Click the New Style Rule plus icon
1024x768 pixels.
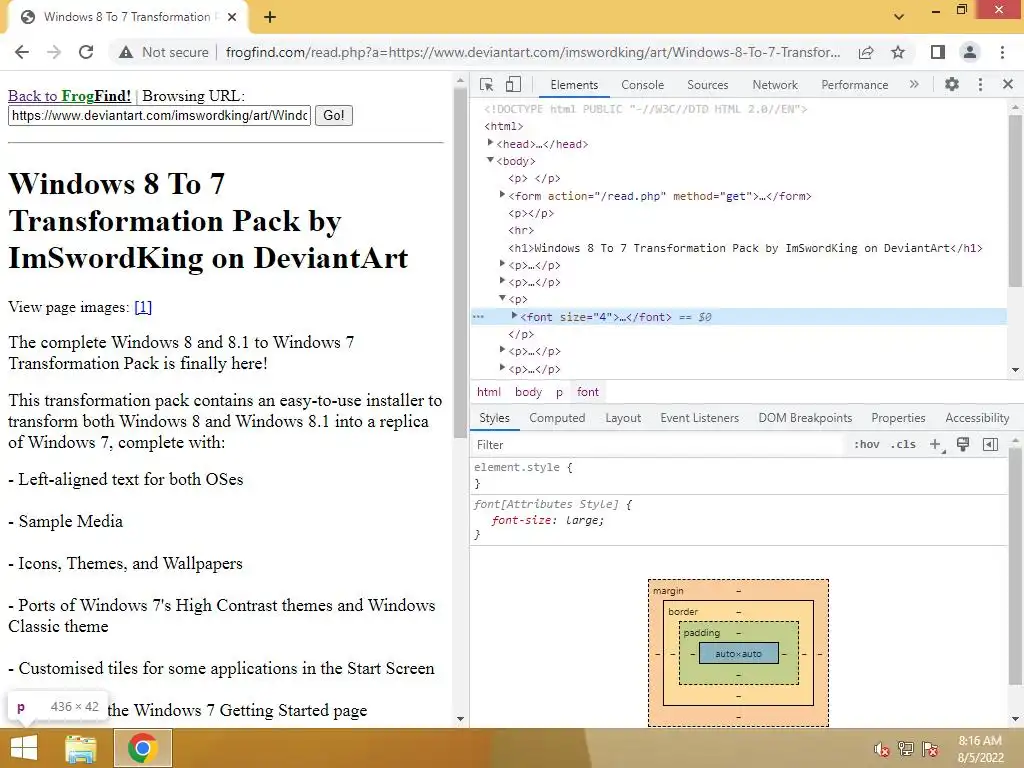936,445
